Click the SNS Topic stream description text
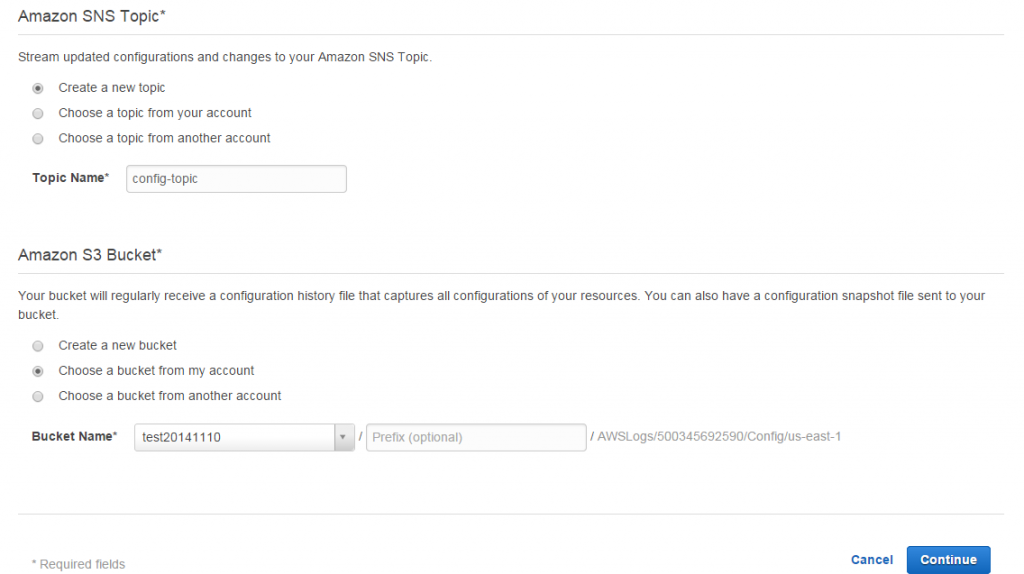Viewport: 1024px width, 574px height. (225, 57)
